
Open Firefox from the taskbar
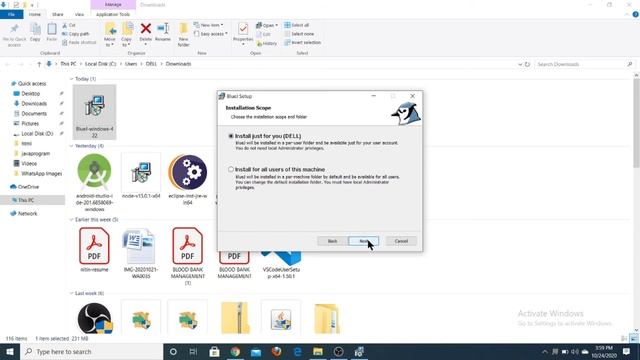pos(276,351)
